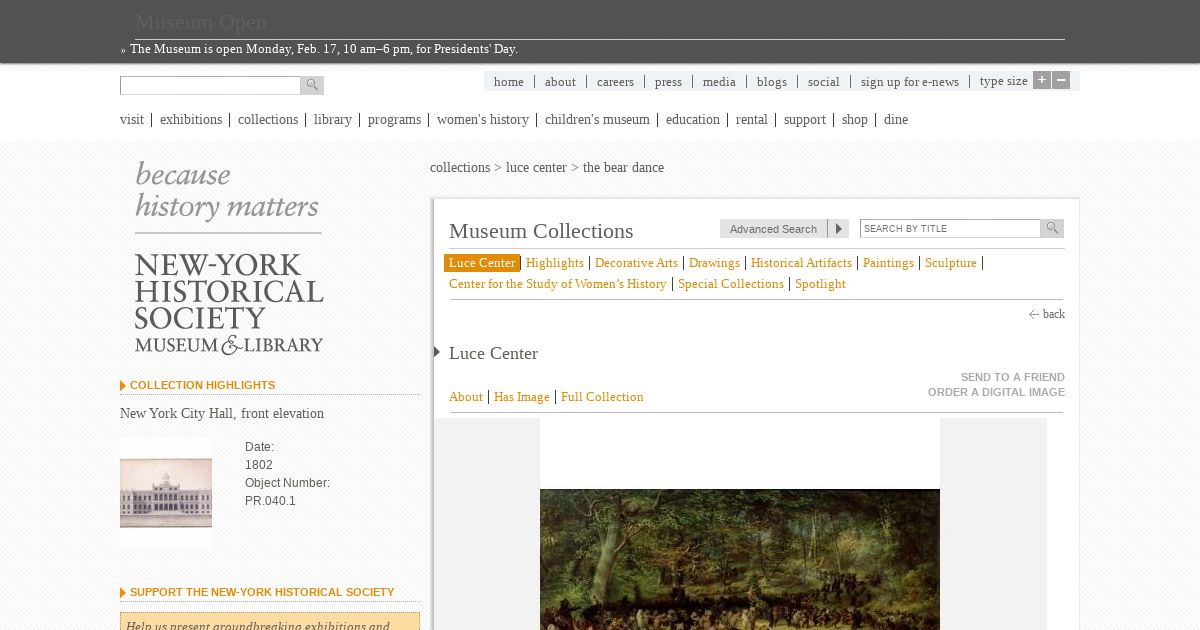Click the back link text
Viewport: 1200px width, 630px height.
pos(1054,314)
